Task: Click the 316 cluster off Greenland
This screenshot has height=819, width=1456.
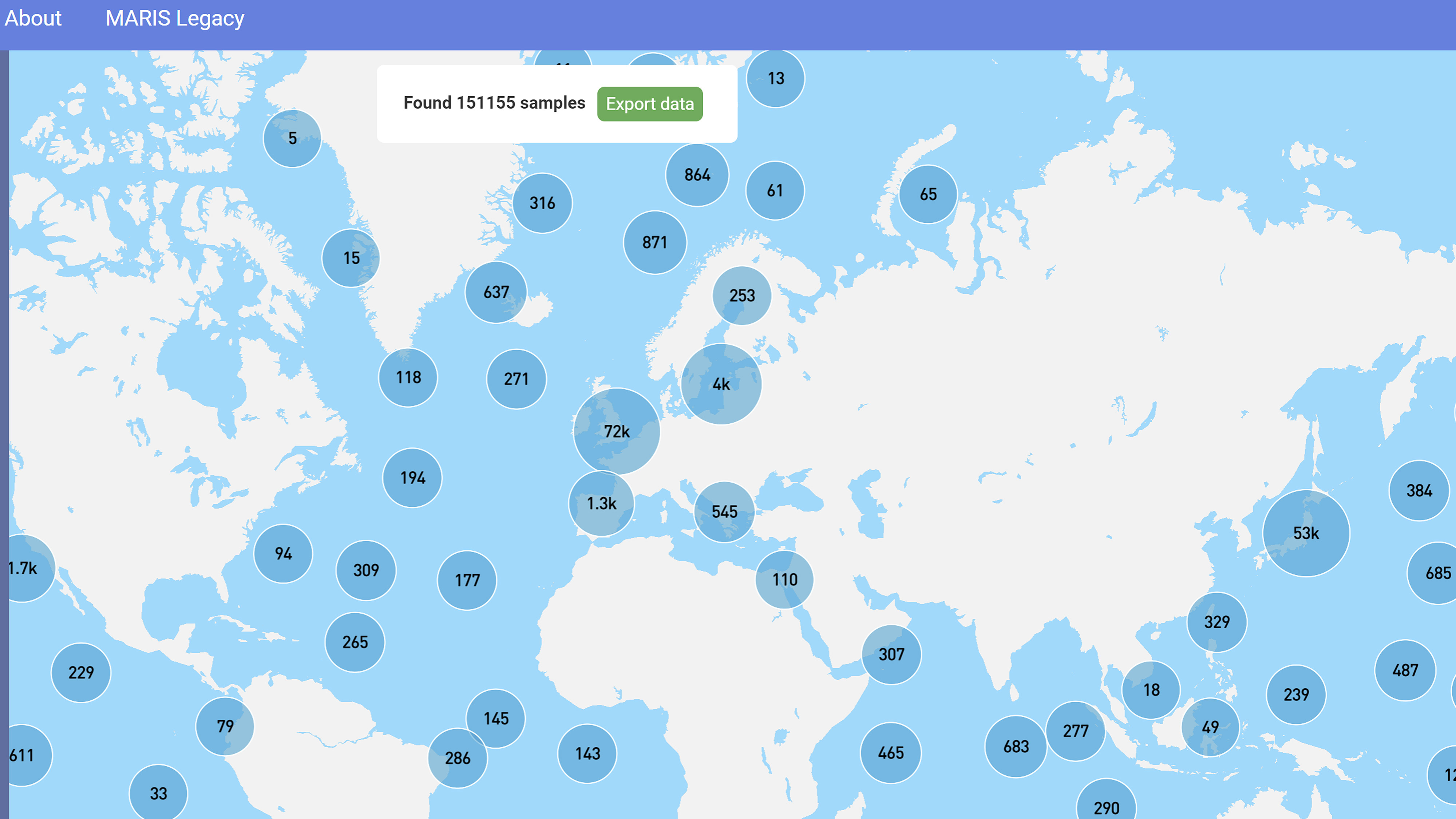Action: tap(542, 203)
